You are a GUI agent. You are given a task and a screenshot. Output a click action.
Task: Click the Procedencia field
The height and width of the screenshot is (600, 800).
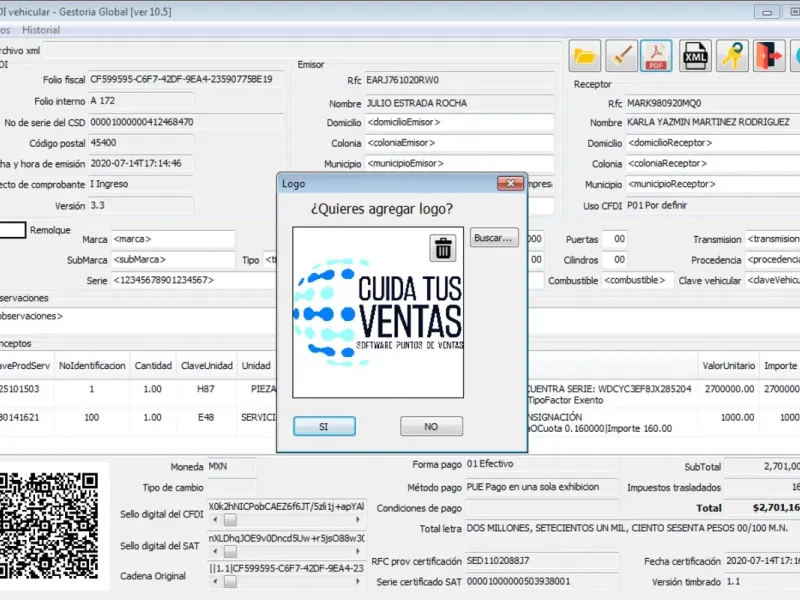(x=772, y=260)
